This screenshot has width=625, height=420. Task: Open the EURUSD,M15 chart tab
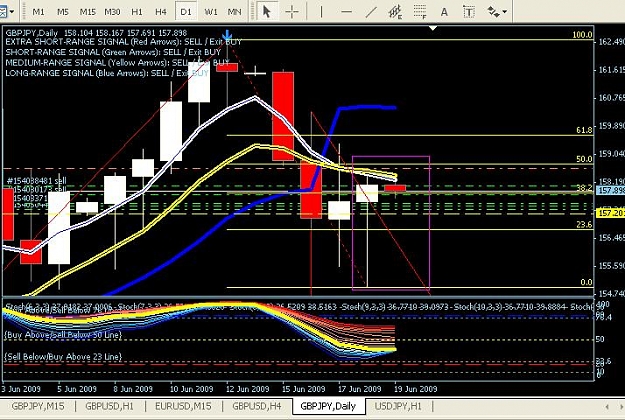(183, 406)
